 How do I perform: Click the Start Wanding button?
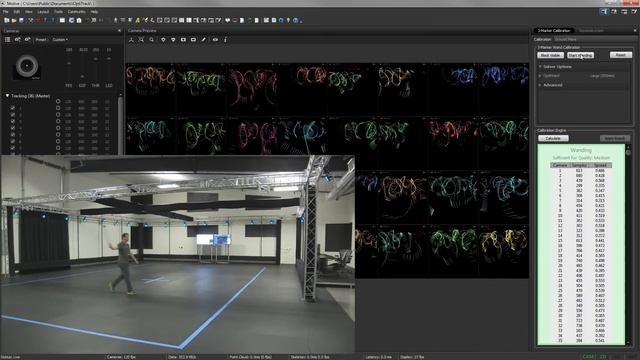[580, 55]
